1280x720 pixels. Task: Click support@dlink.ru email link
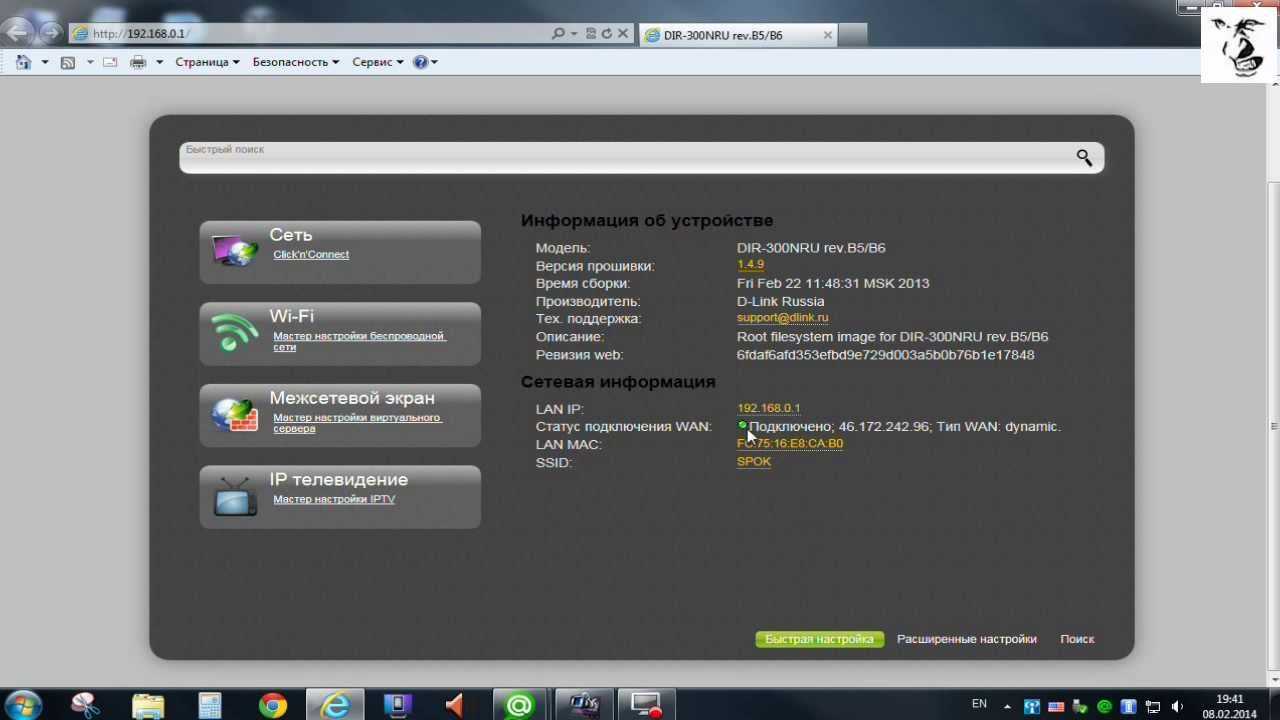[782, 318]
